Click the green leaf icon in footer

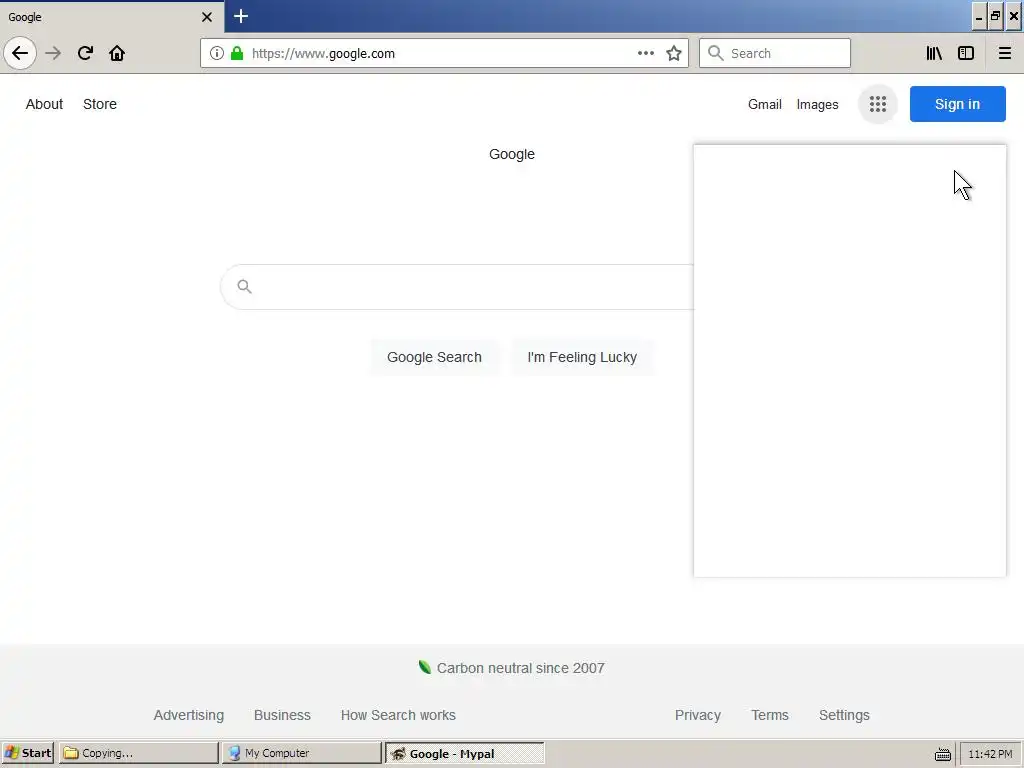coord(424,667)
